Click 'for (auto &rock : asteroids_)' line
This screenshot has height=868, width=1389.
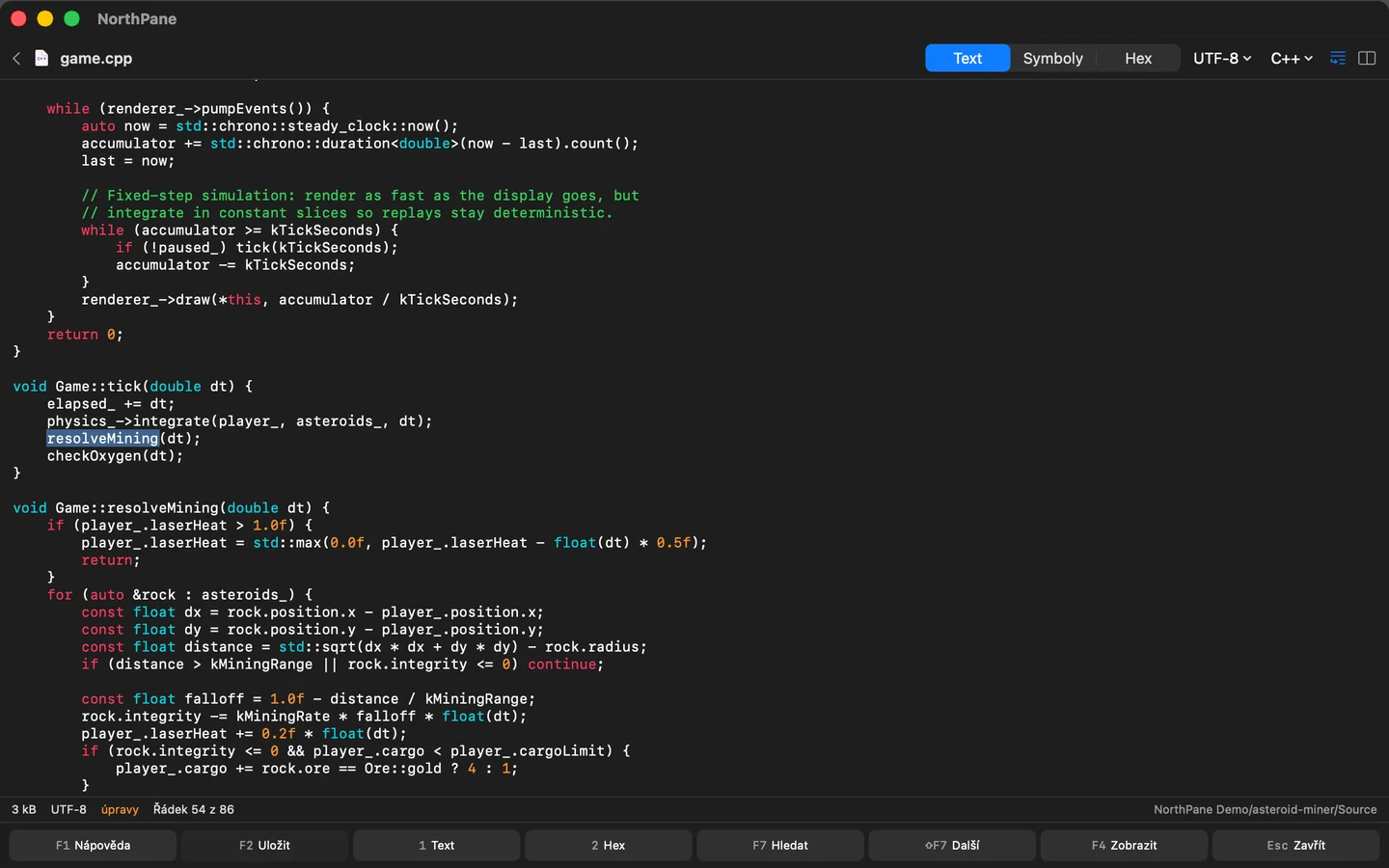click(x=179, y=594)
